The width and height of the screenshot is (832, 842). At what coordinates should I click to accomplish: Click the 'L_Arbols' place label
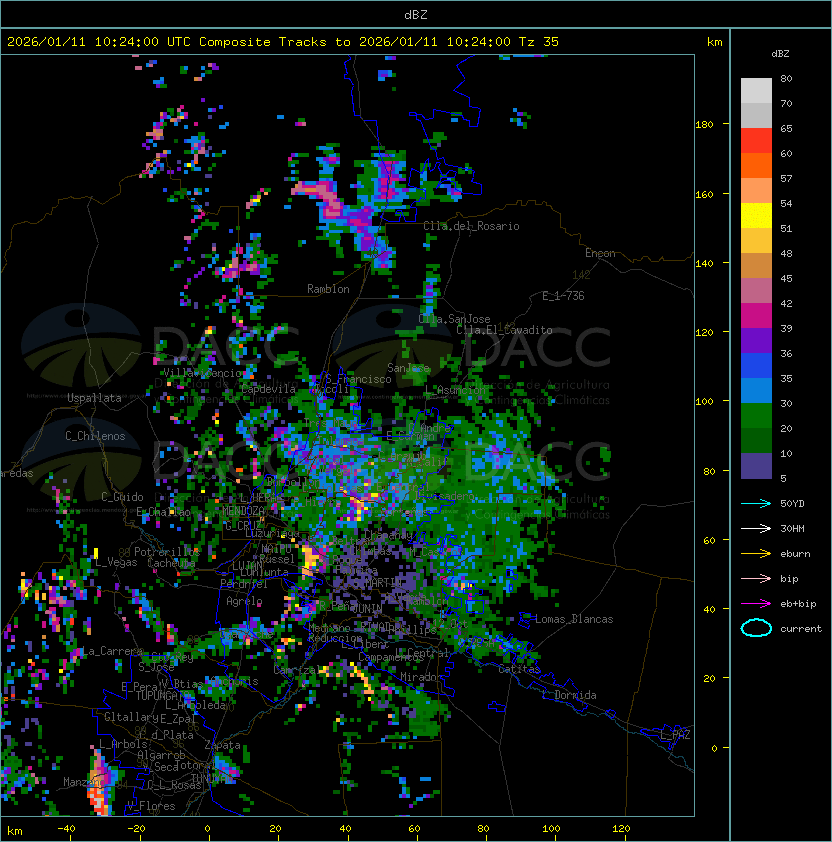[x=124, y=744]
